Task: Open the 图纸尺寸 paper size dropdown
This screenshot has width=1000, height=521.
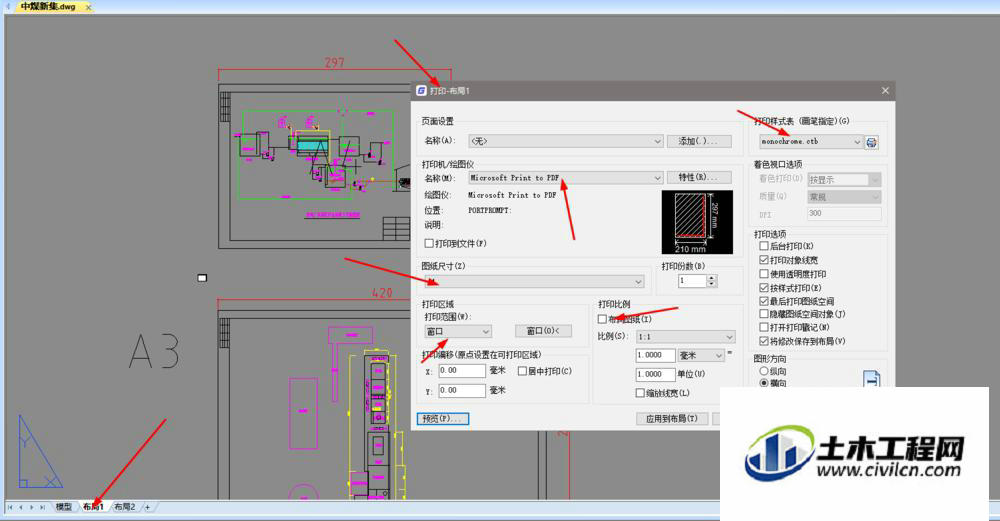Action: [534, 281]
